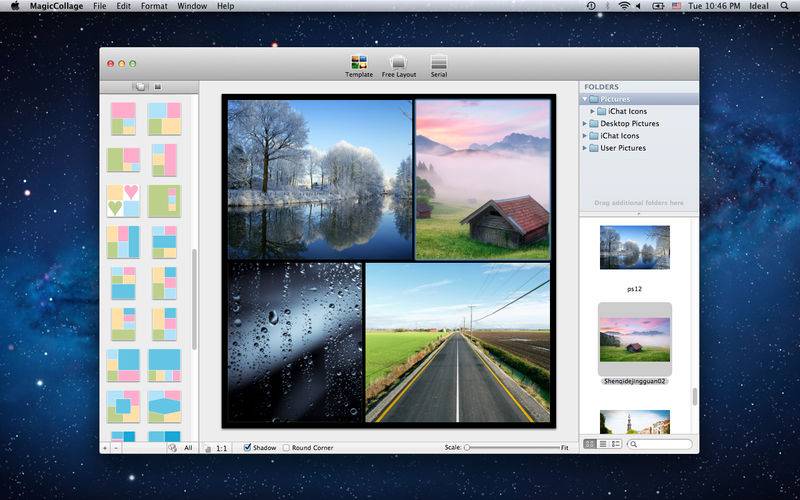800x500 pixels.
Task: Switch to the Template mode
Action: tap(359, 66)
